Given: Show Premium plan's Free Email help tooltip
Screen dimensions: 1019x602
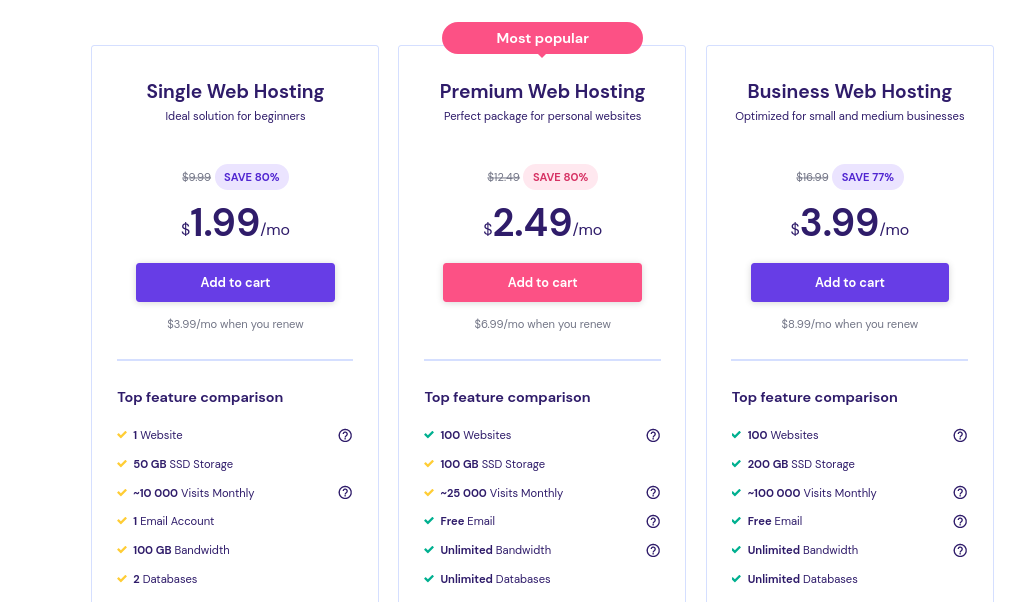Looking at the screenshot, I should pyautogui.click(x=653, y=521).
